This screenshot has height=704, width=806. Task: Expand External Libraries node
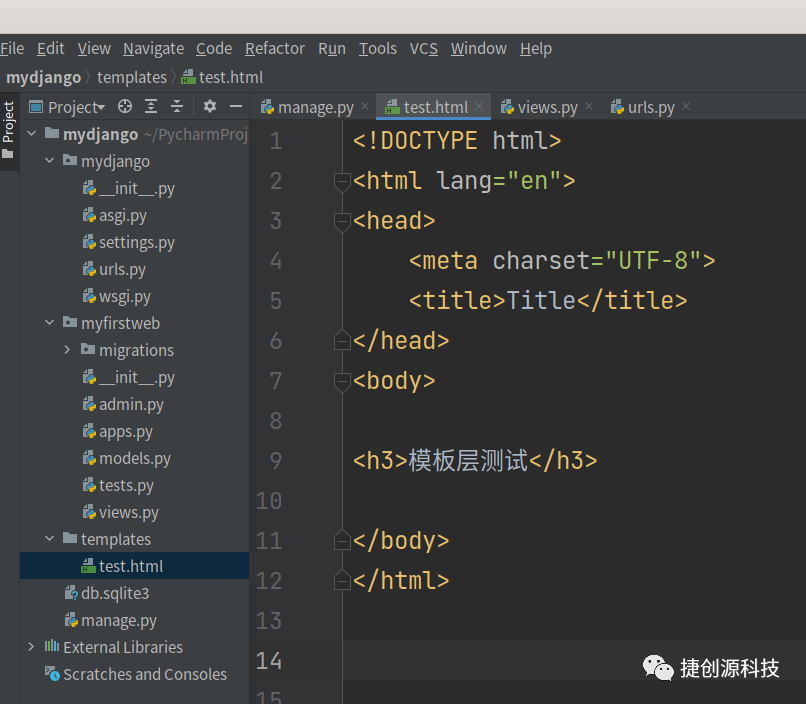coord(31,646)
